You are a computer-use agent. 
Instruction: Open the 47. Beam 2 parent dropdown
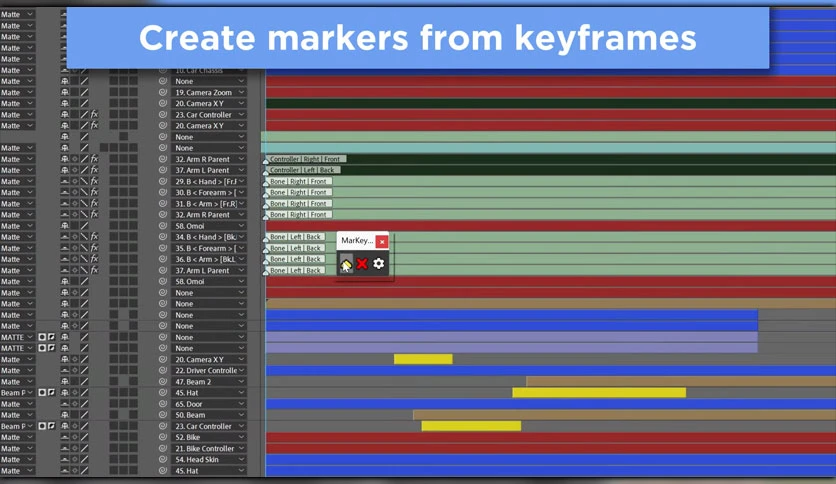pyautogui.click(x=208, y=382)
